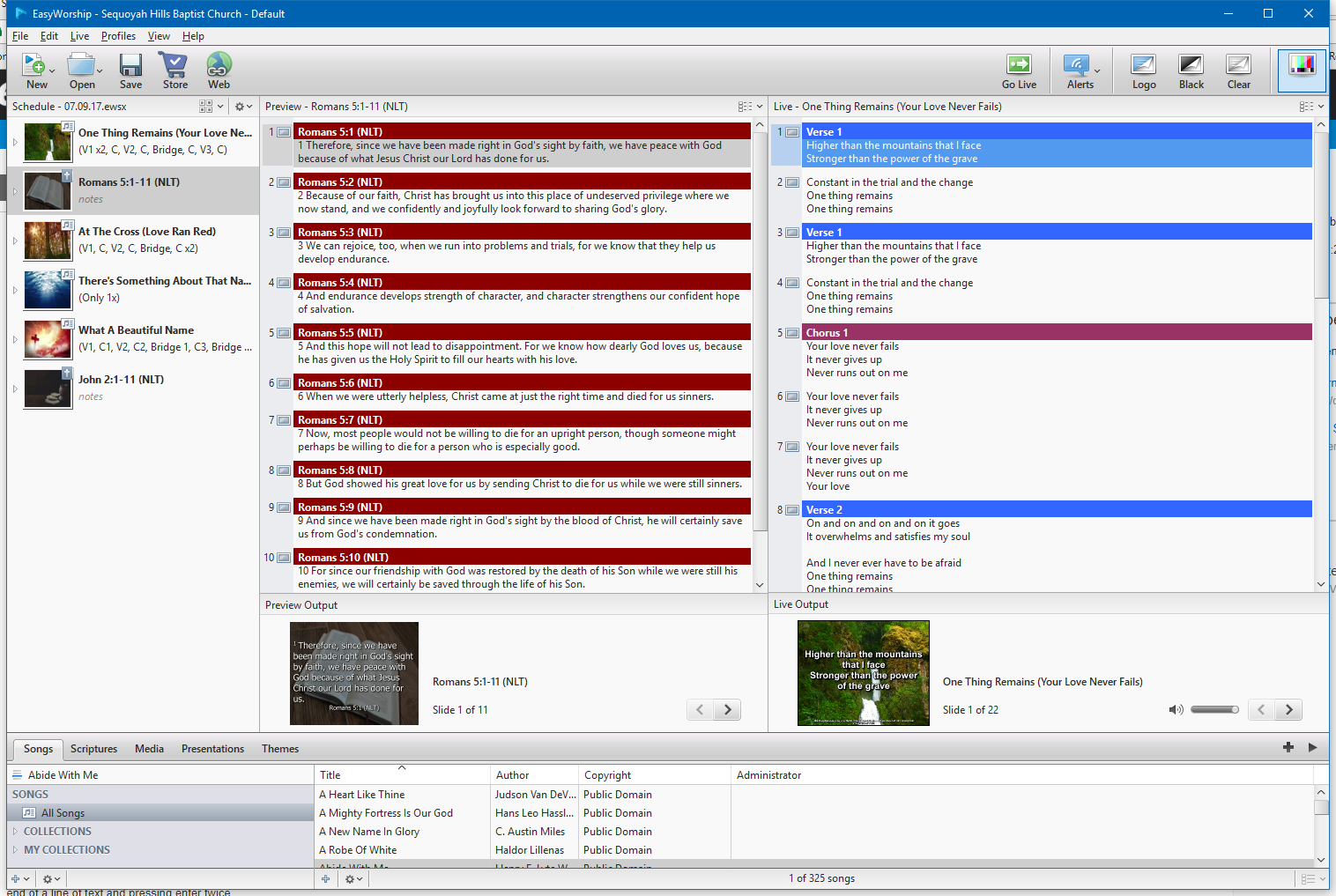Viewport: 1336px width, 896px height.
Task: Open the Profiles menu
Action: (118, 36)
